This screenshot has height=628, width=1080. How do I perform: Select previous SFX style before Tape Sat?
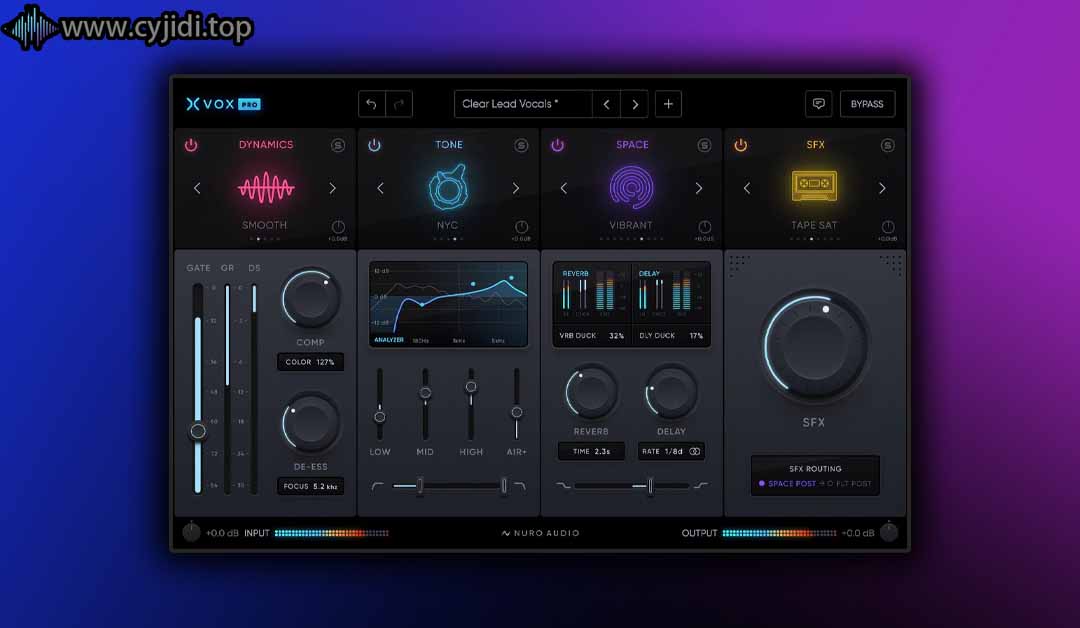tap(747, 188)
